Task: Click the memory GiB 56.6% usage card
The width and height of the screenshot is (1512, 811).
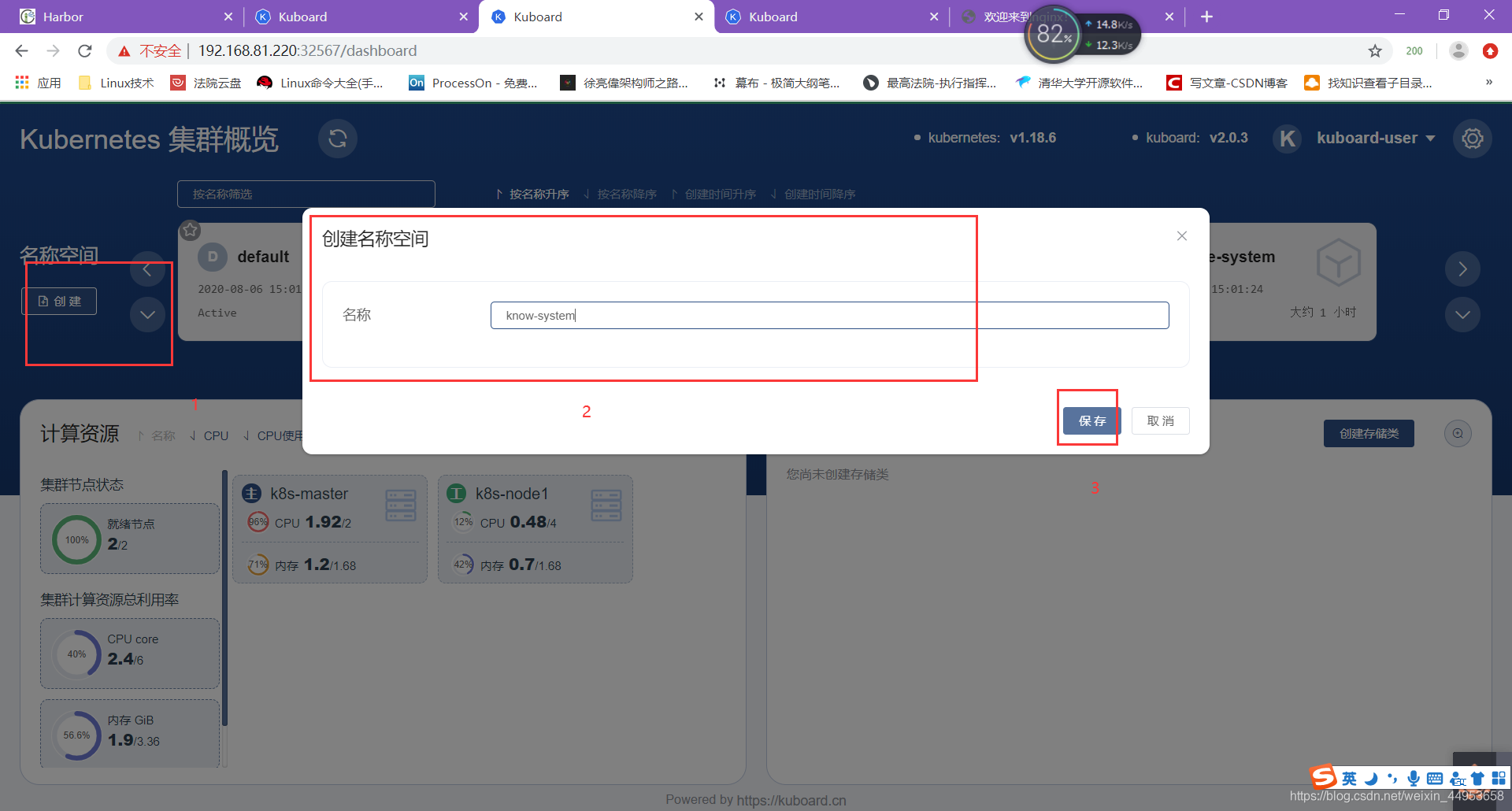Action: [130, 734]
